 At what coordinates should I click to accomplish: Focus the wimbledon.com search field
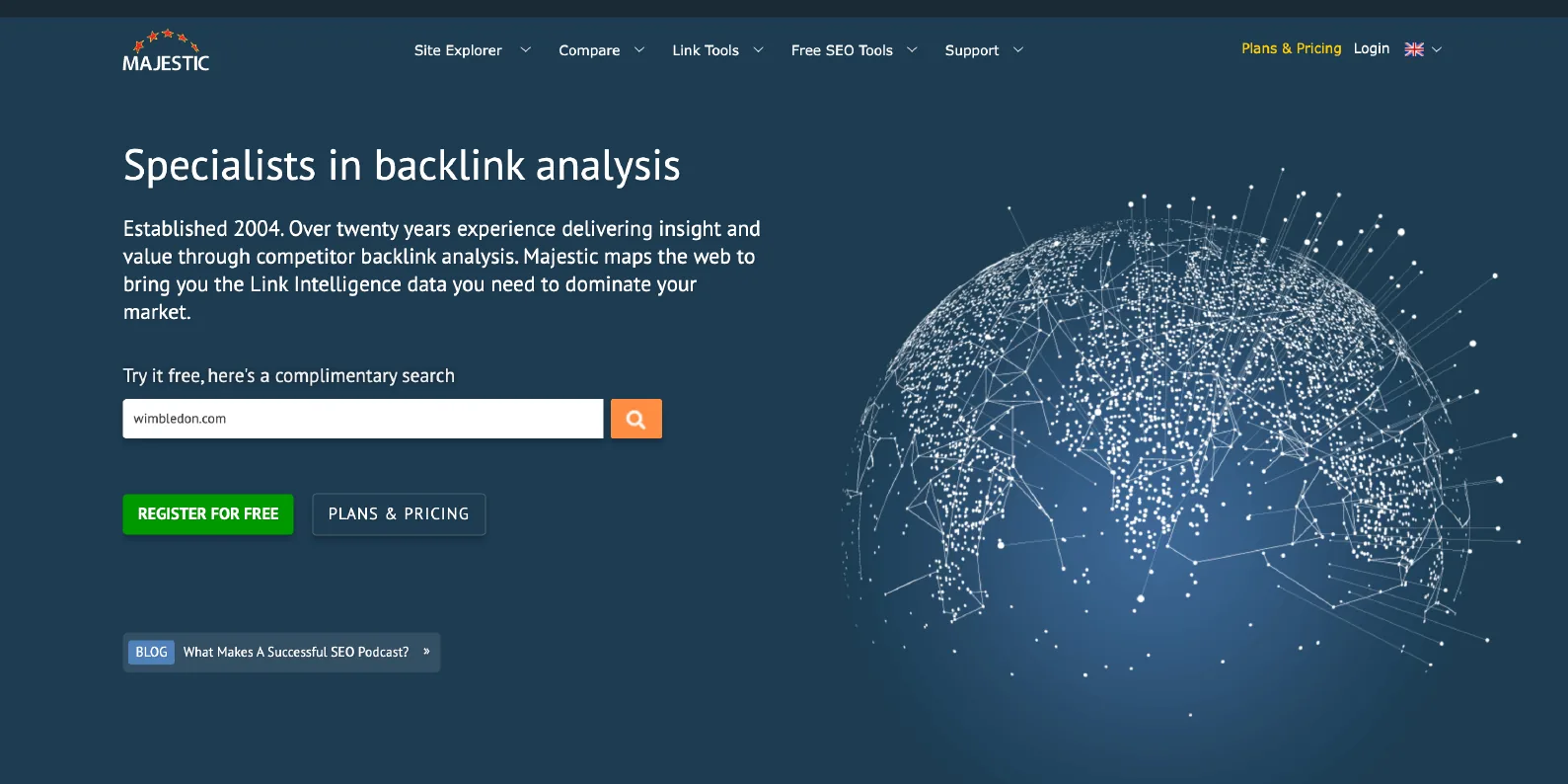363,419
